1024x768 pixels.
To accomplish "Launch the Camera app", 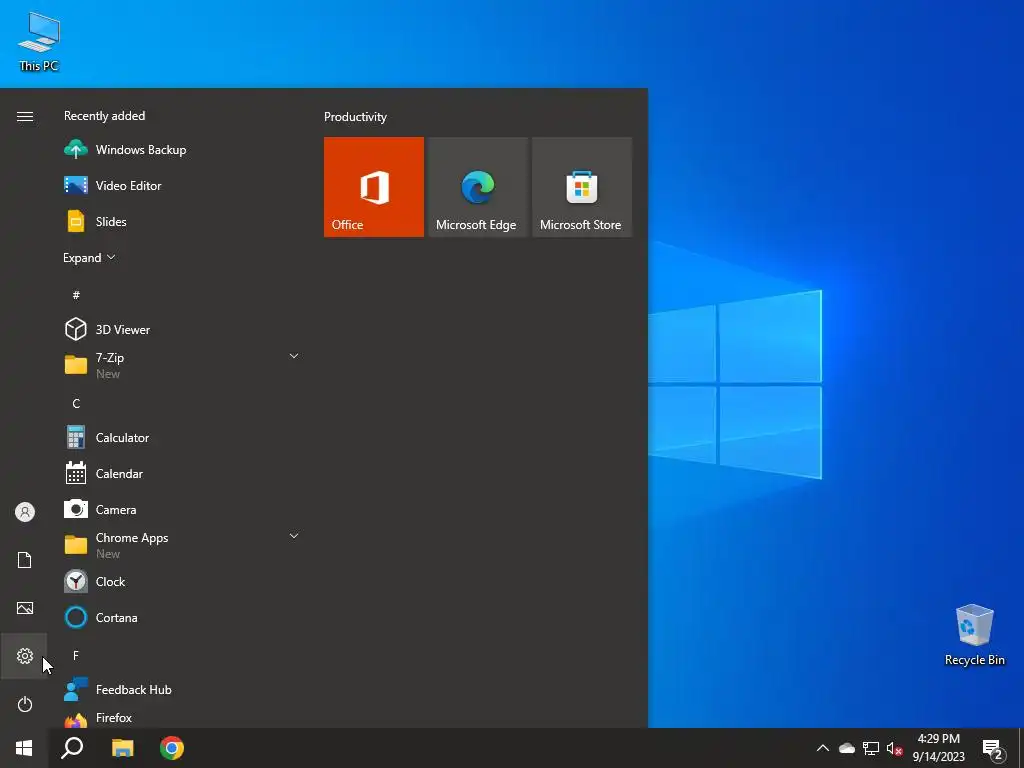I will tap(183, 509).
